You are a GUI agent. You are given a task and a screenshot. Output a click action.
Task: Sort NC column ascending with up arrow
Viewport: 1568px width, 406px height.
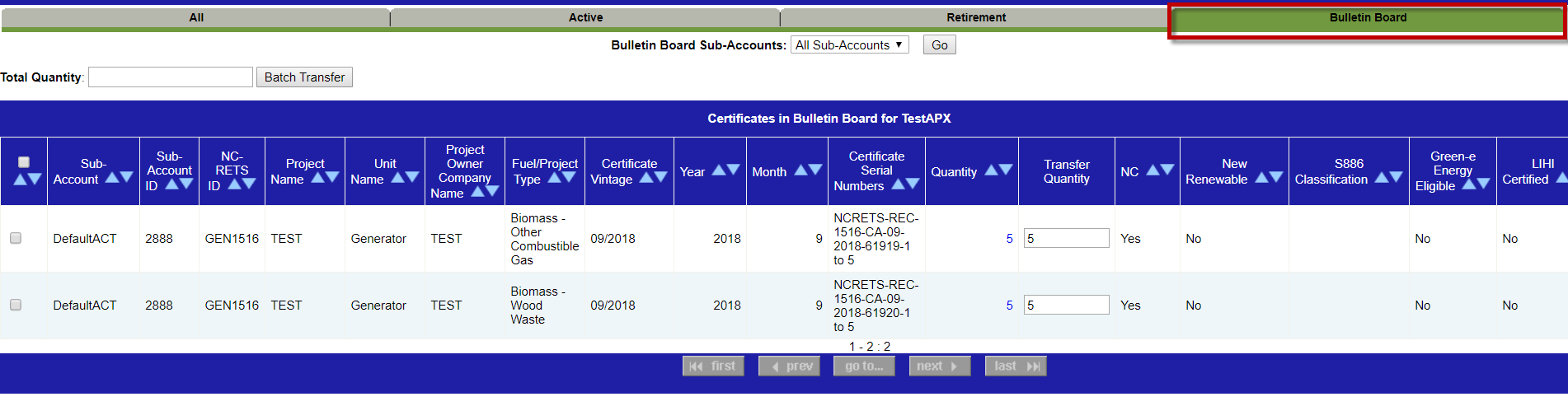(x=1153, y=170)
